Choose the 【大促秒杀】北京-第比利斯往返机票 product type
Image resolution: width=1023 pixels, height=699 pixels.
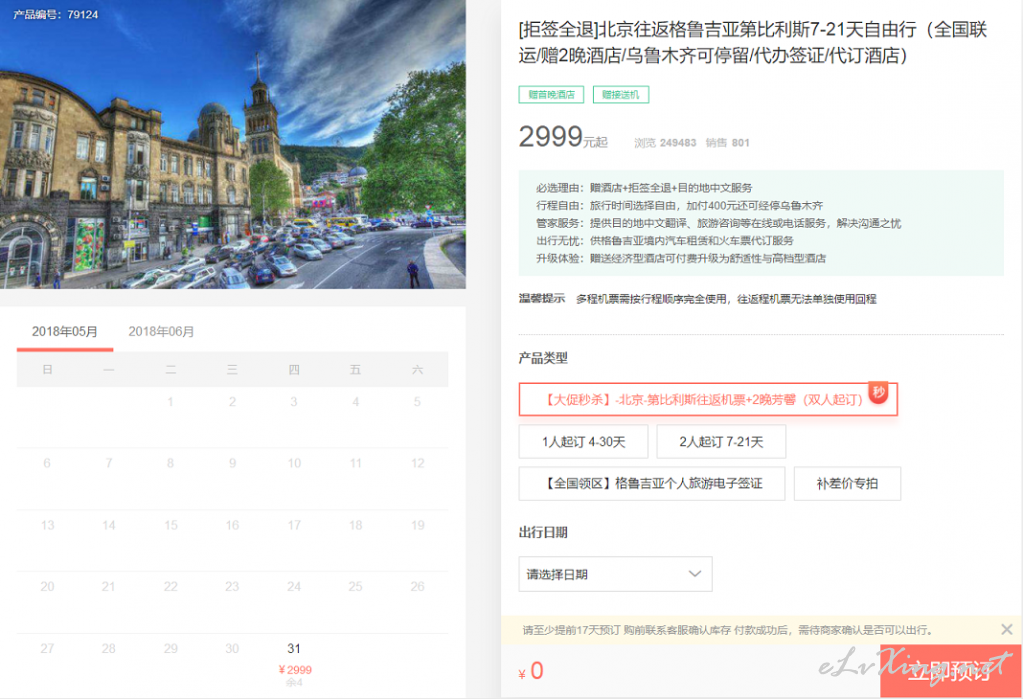(x=708, y=399)
